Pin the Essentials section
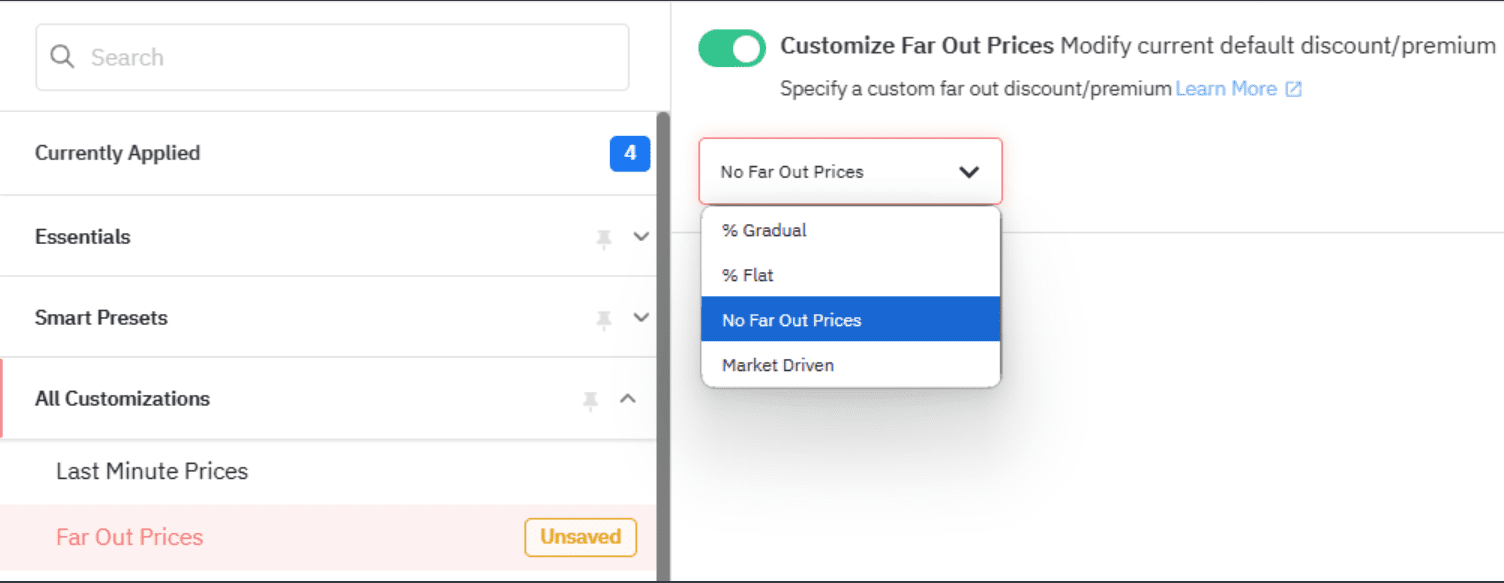Screen dimensions: 1504x583 604,237
